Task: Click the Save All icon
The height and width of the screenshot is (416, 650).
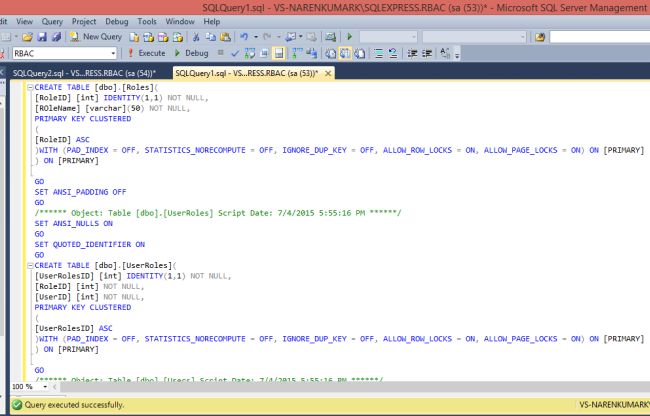Action: 59,37
